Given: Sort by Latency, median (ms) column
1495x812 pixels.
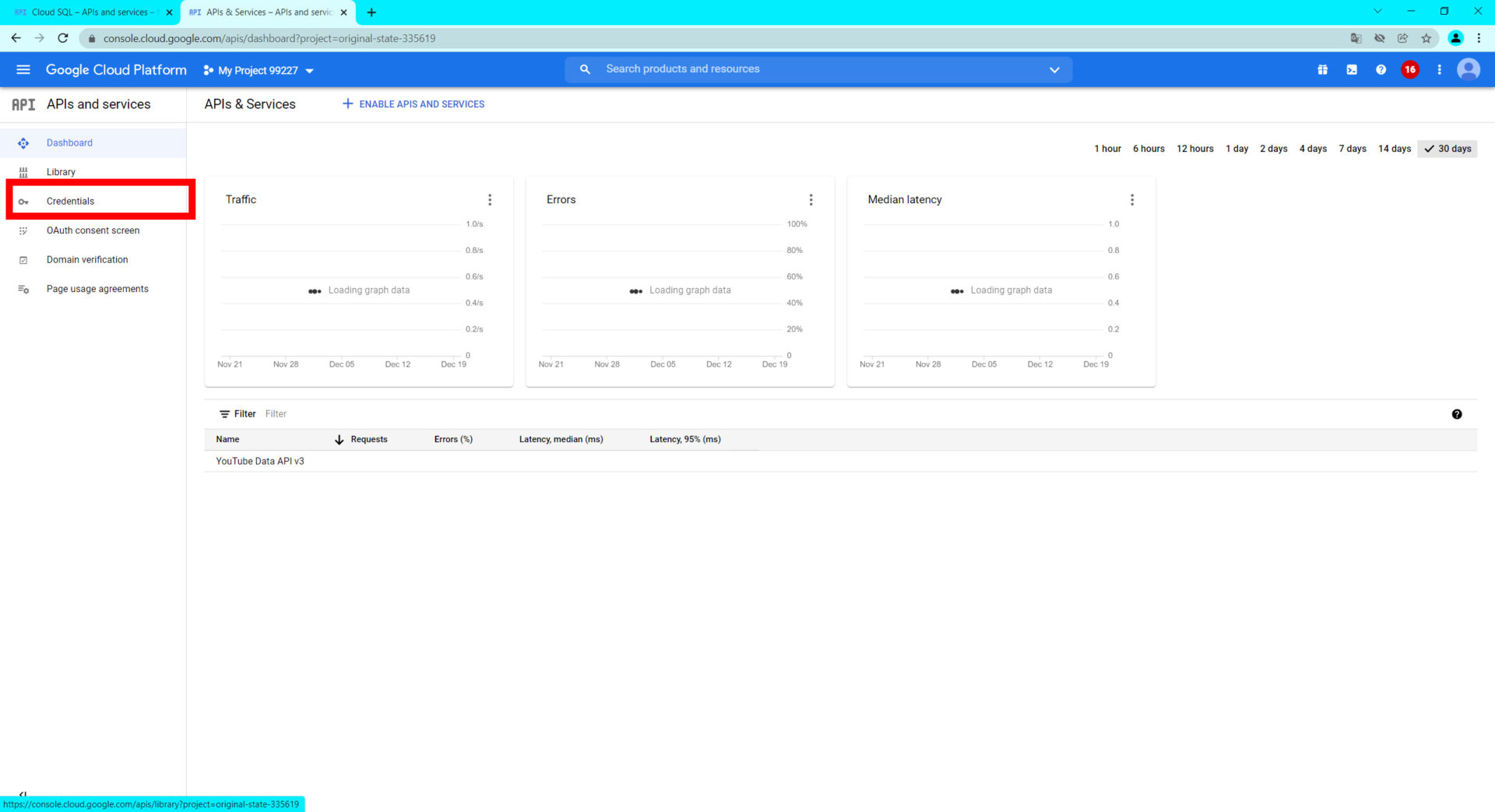Looking at the screenshot, I should point(561,439).
